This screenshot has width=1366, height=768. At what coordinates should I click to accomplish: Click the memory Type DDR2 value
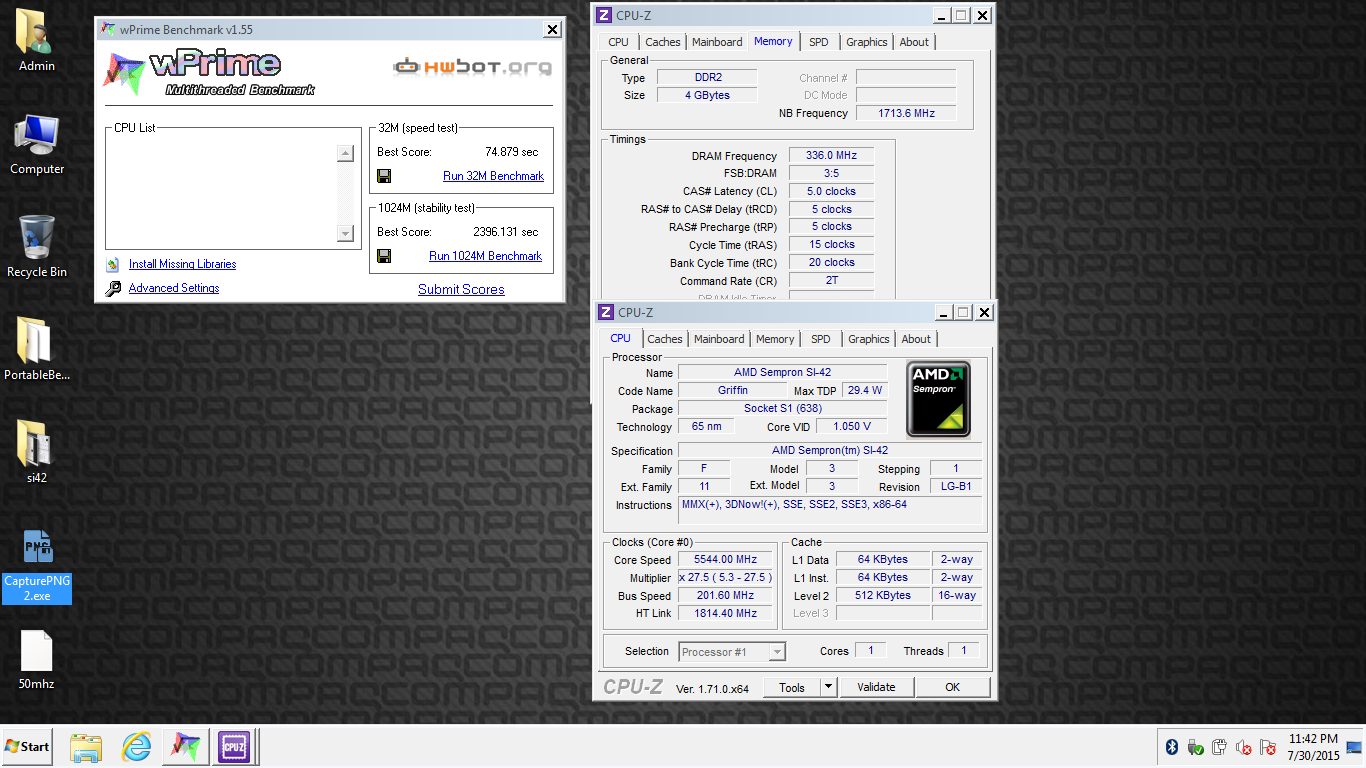[x=707, y=78]
